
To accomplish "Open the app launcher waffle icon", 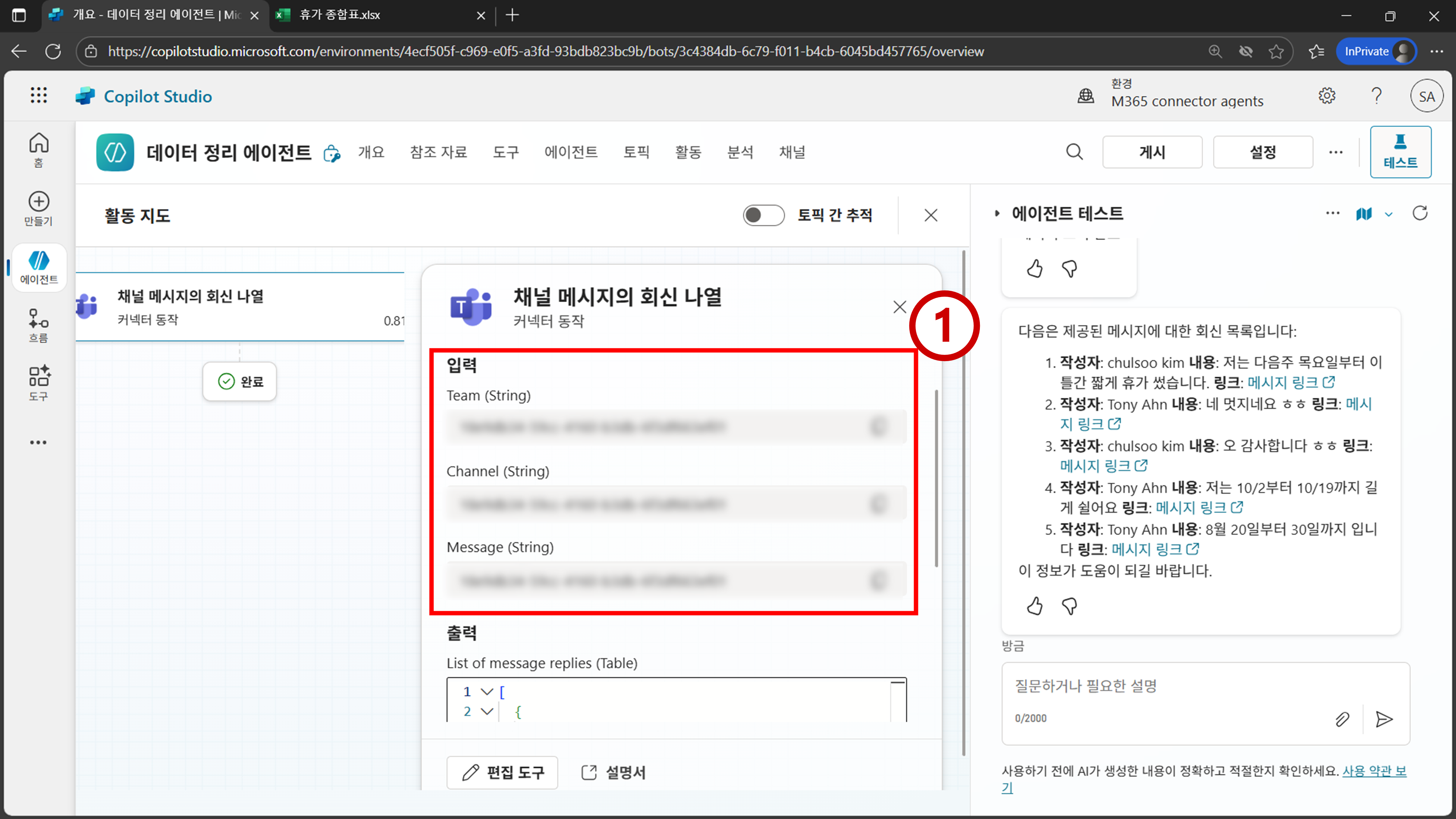I will (39, 95).
